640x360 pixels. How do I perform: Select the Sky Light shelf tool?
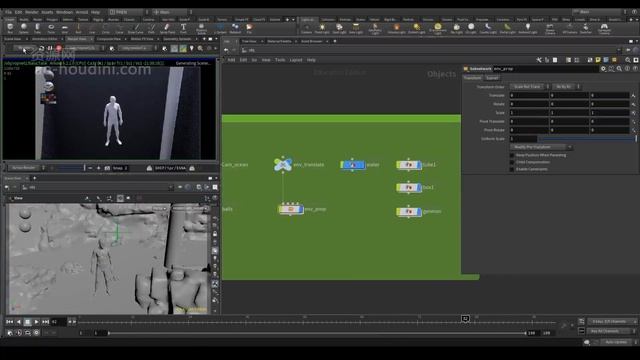pos(456,28)
